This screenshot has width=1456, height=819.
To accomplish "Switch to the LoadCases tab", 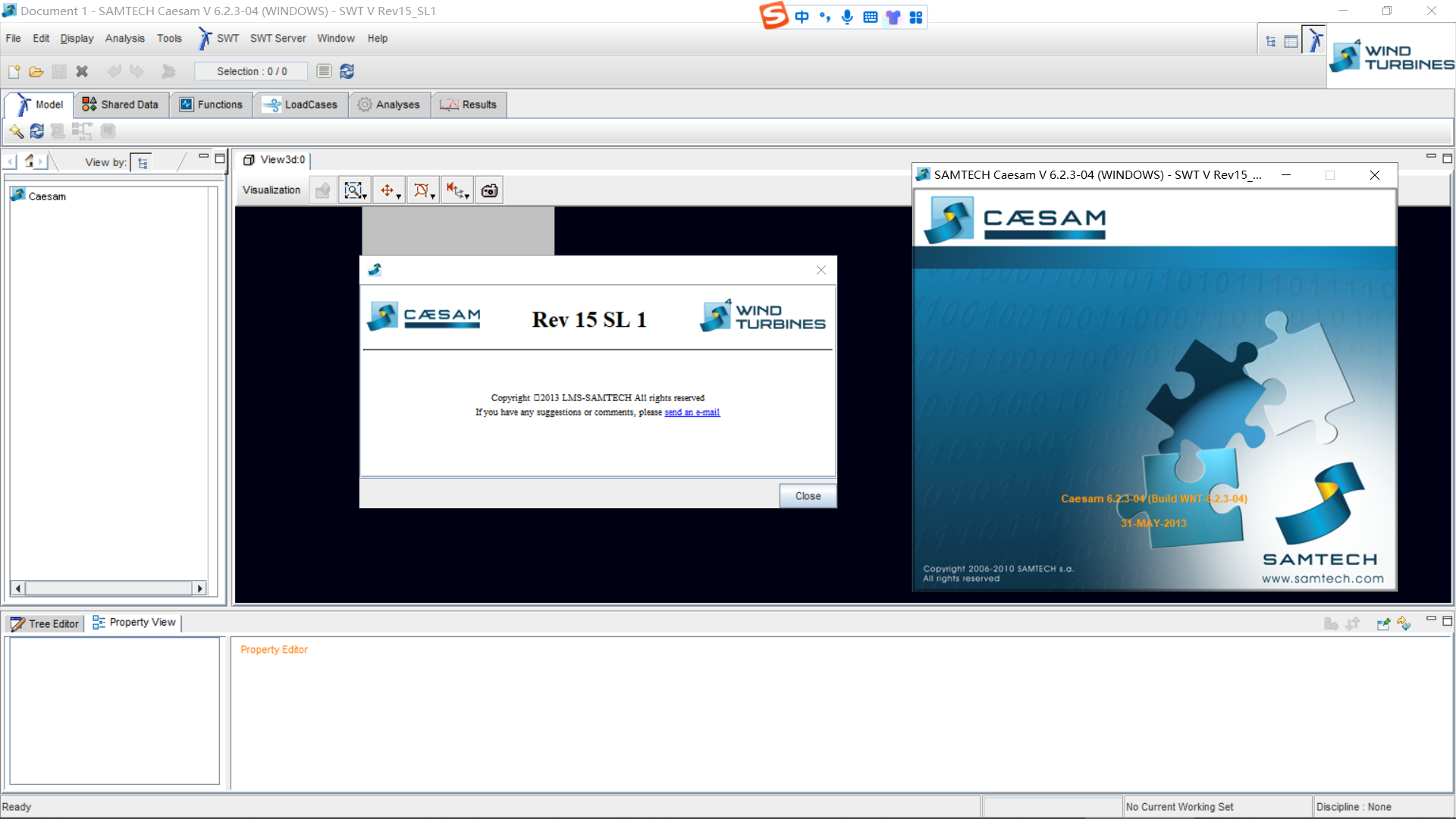I will click(301, 105).
